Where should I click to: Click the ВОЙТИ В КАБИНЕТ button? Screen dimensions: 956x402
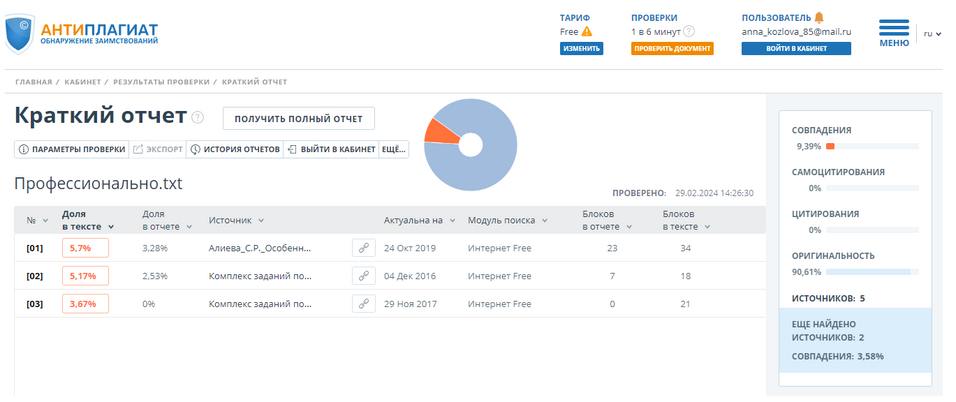click(x=796, y=49)
